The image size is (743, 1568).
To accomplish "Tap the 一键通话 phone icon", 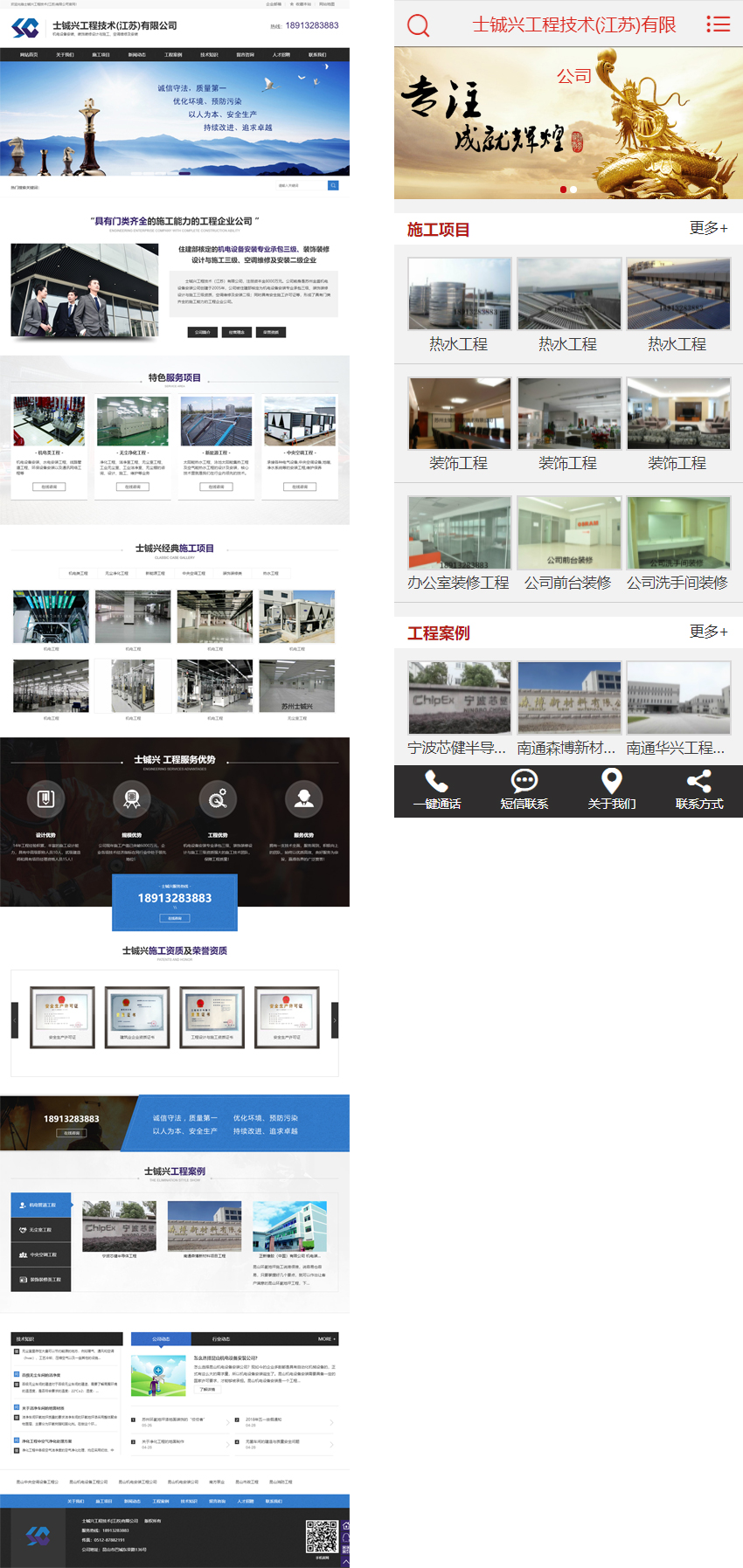I will pyautogui.click(x=436, y=781).
